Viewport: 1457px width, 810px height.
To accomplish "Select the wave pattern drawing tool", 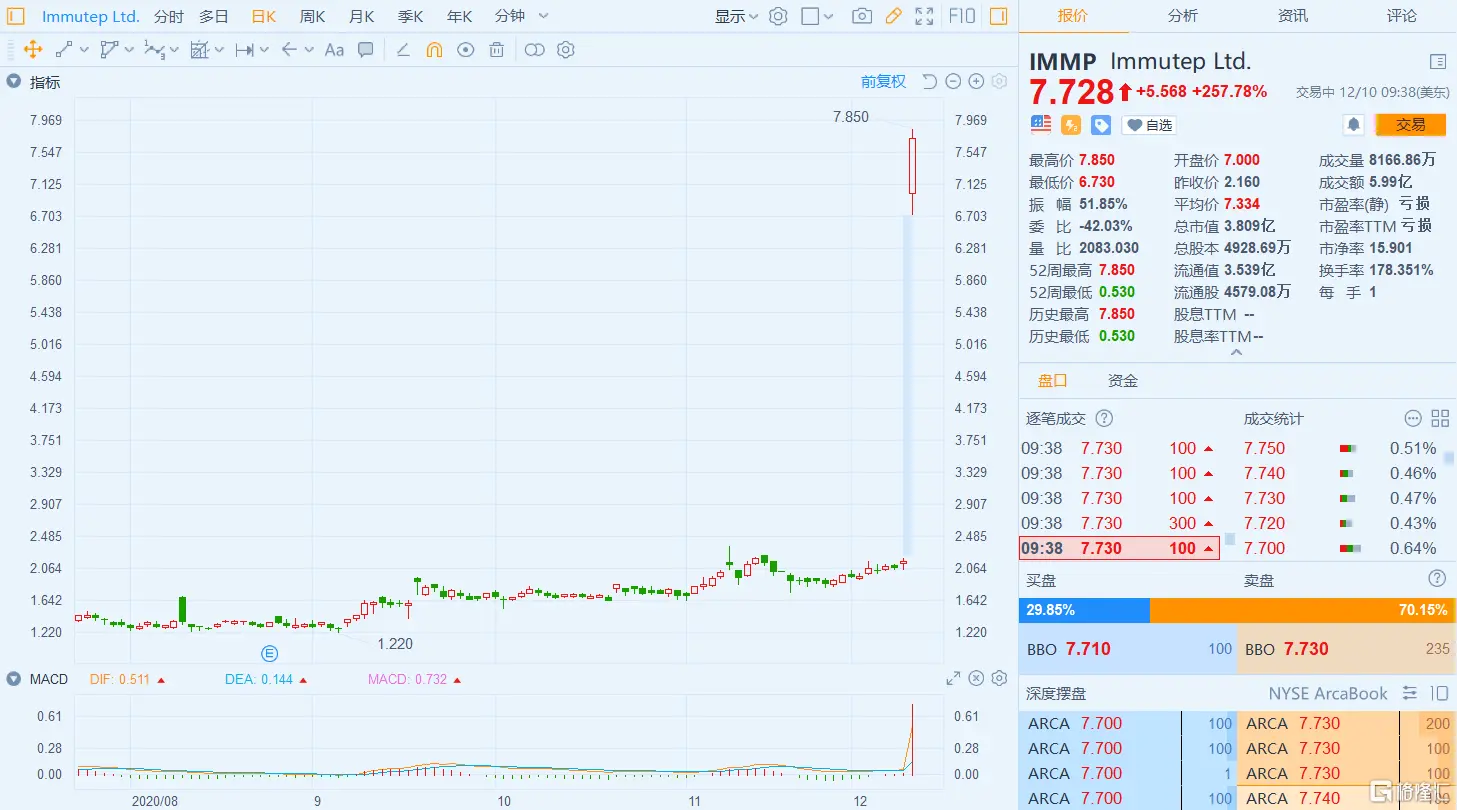I will point(154,49).
